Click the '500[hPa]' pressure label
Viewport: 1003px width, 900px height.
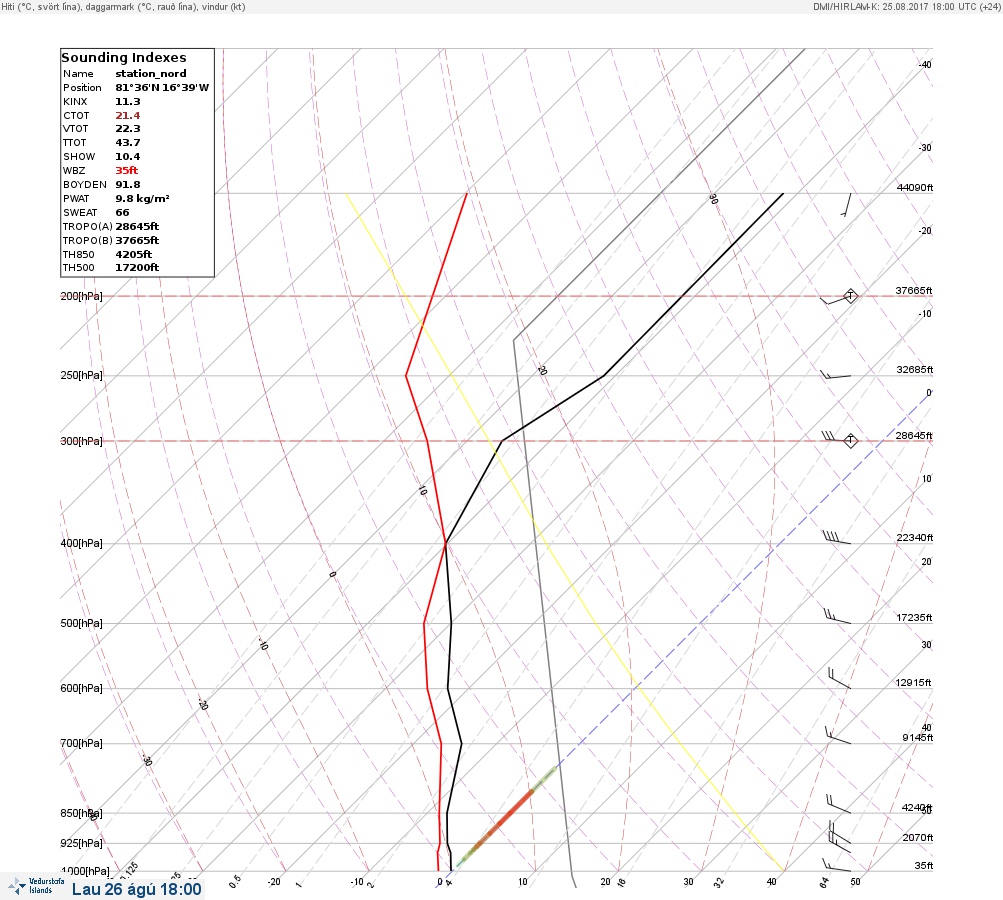click(81, 623)
